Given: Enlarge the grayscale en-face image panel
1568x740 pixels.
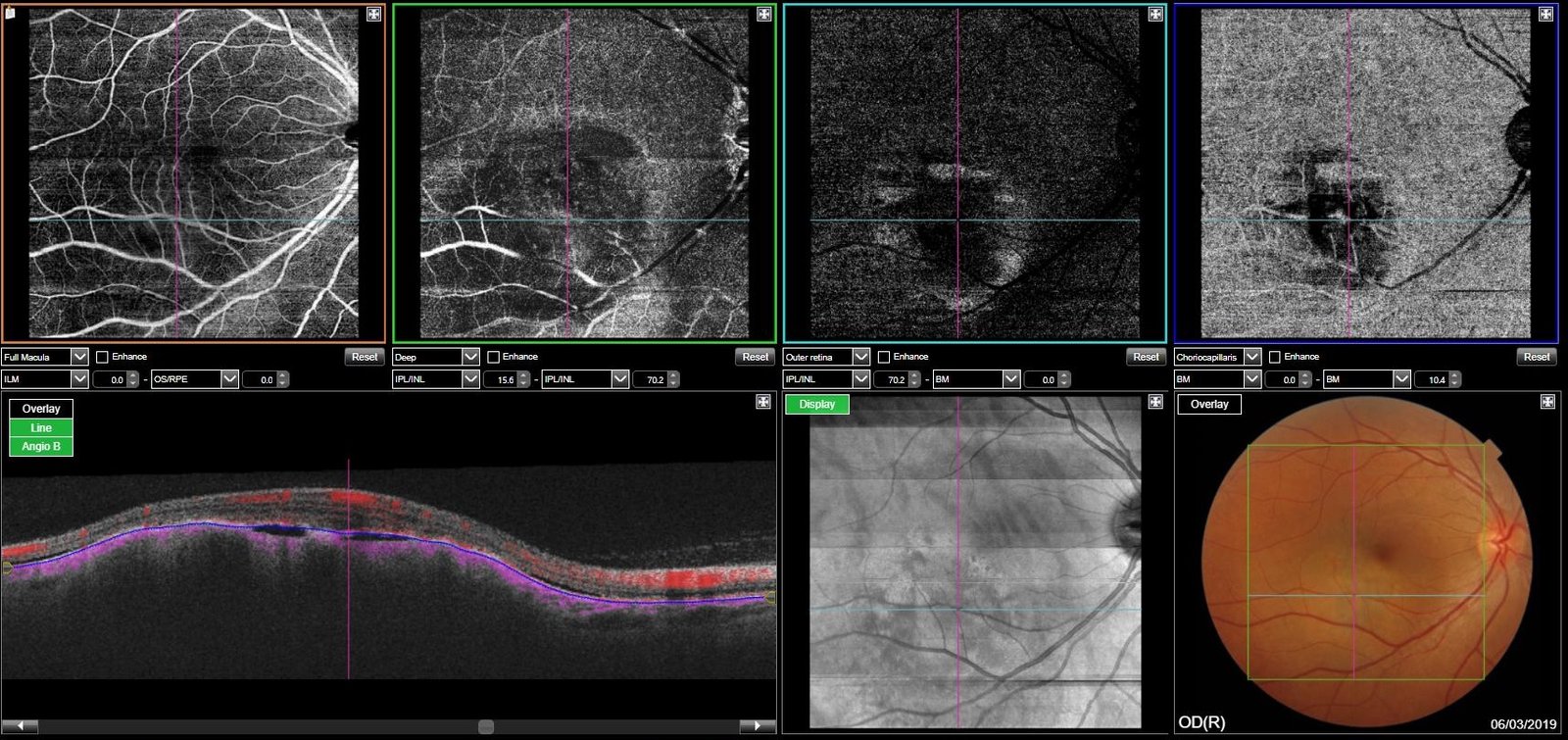Looking at the screenshot, I should (1155, 402).
